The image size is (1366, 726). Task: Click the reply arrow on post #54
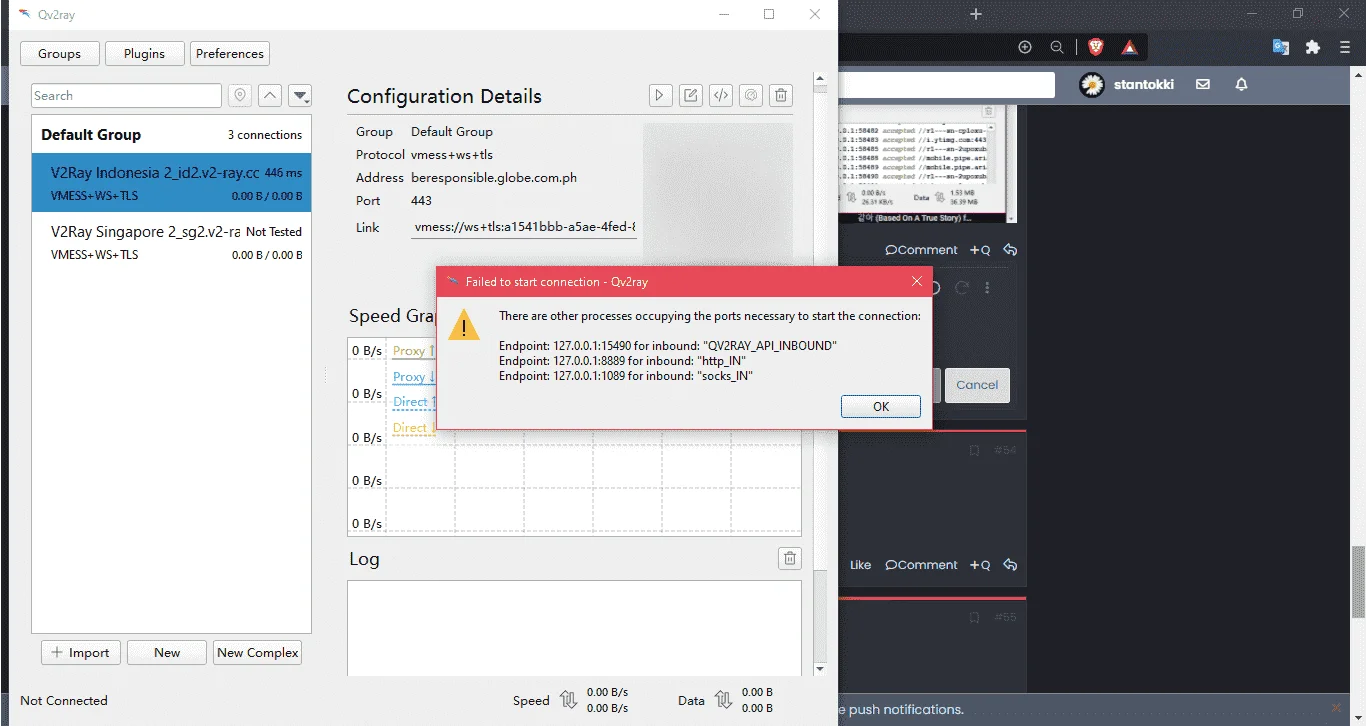(1010, 565)
